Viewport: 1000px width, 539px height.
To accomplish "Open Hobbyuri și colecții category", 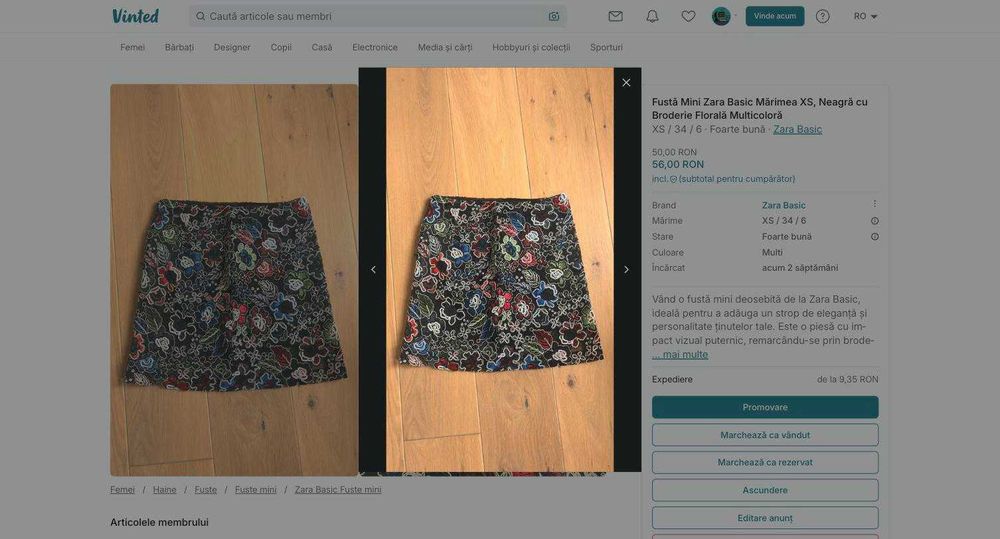I will tap(531, 47).
